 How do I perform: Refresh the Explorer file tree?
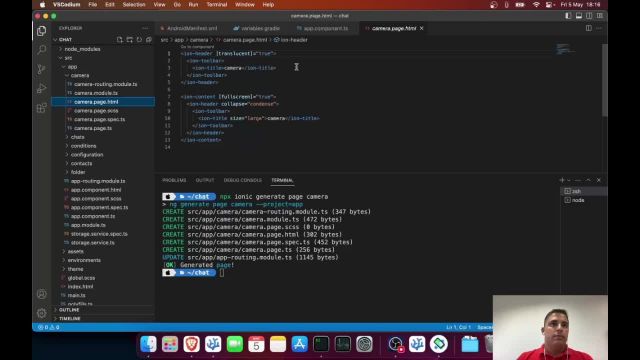(139, 40)
